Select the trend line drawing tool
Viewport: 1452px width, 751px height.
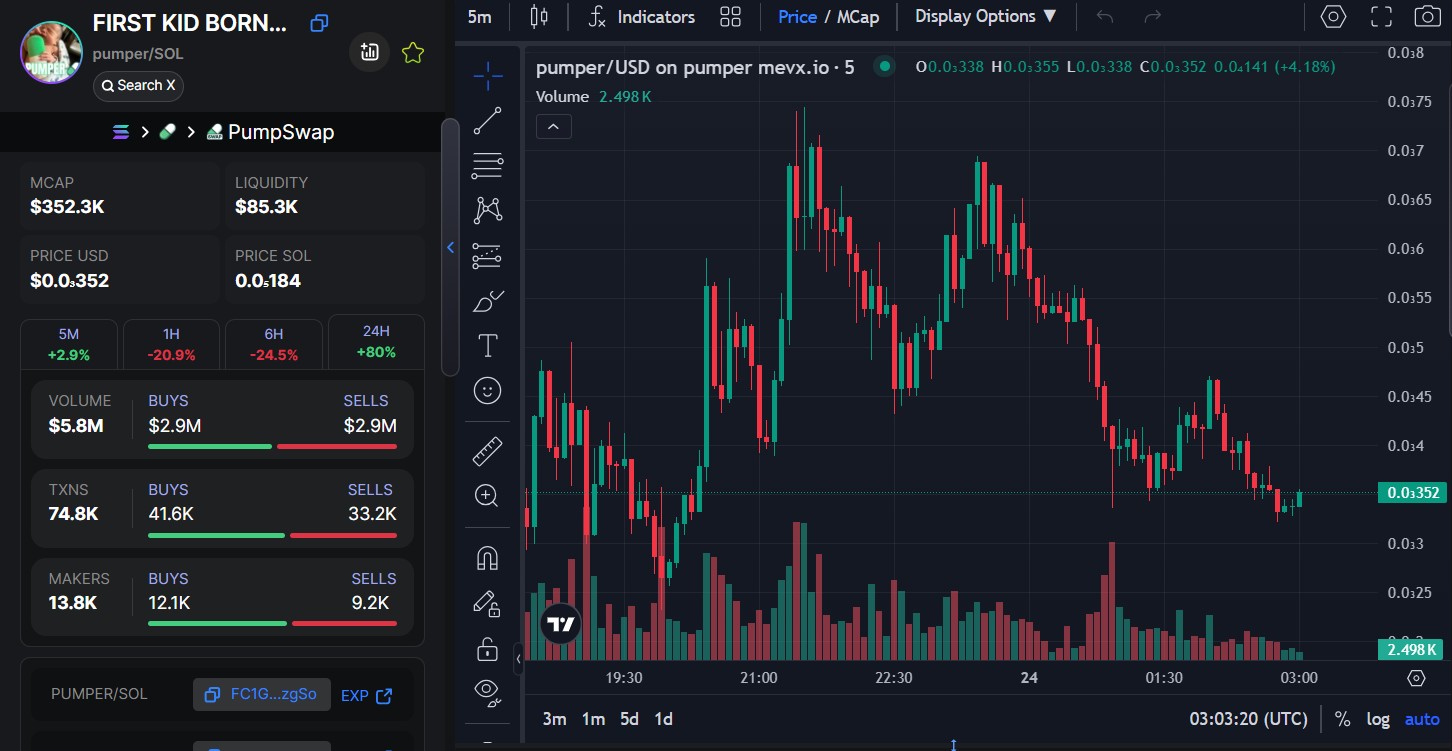(x=488, y=121)
